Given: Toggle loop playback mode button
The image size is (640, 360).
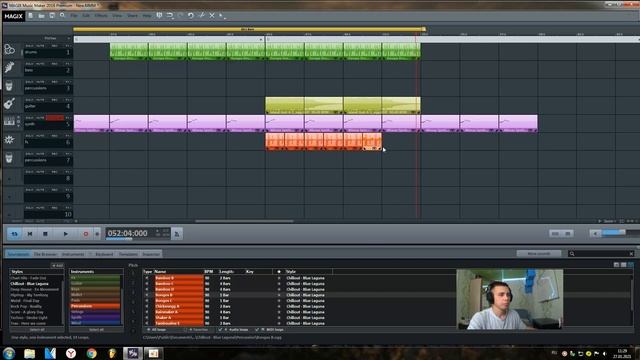Looking at the screenshot, I should tap(15, 234).
